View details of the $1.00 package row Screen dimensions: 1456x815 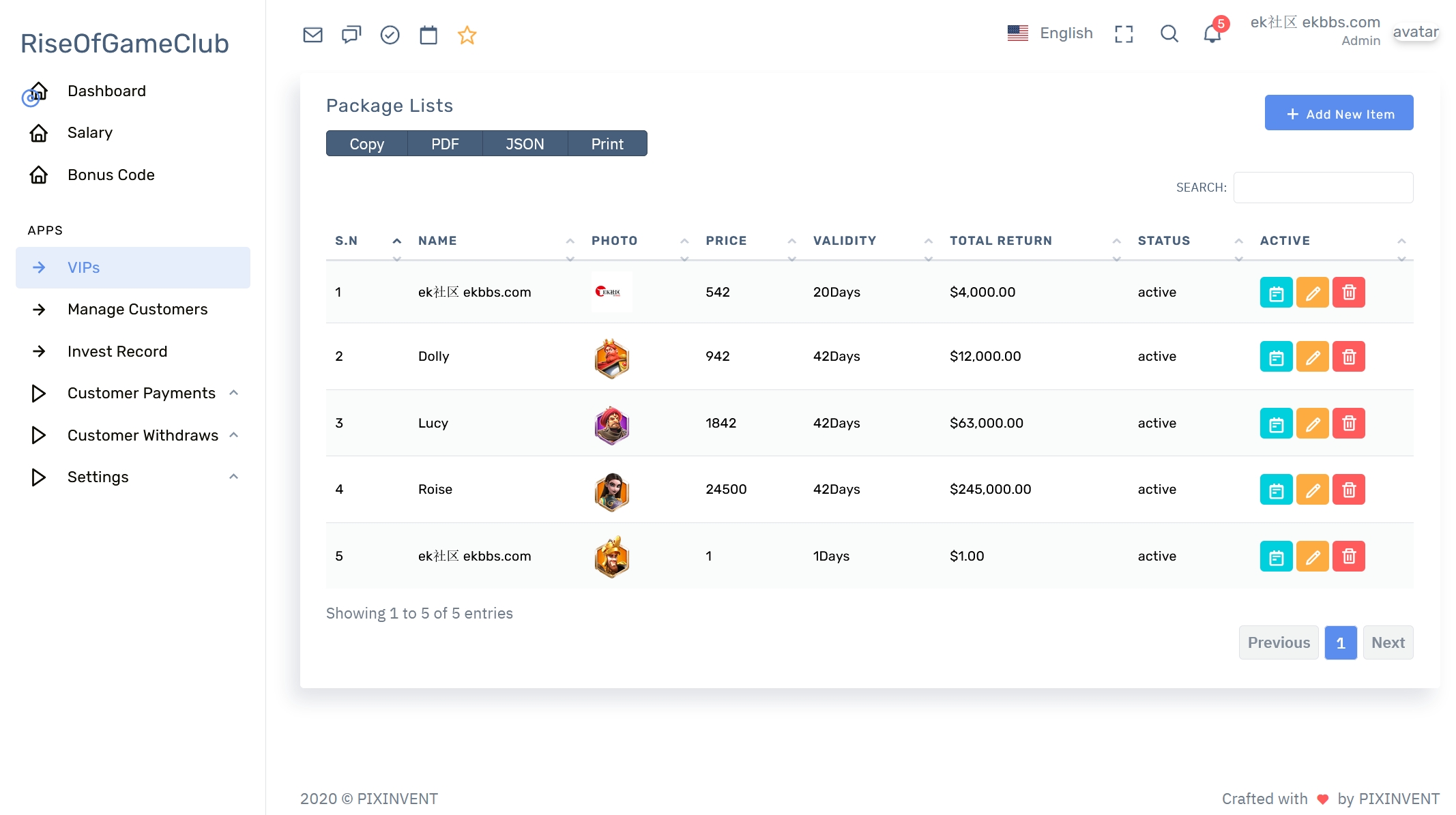[1276, 557]
